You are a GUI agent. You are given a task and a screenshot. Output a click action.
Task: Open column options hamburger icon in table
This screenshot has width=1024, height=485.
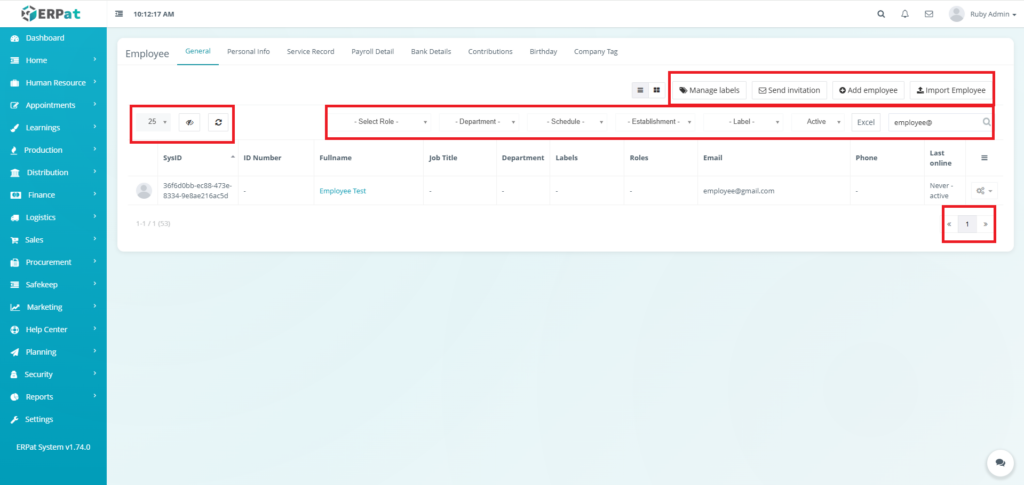[x=984, y=158]
